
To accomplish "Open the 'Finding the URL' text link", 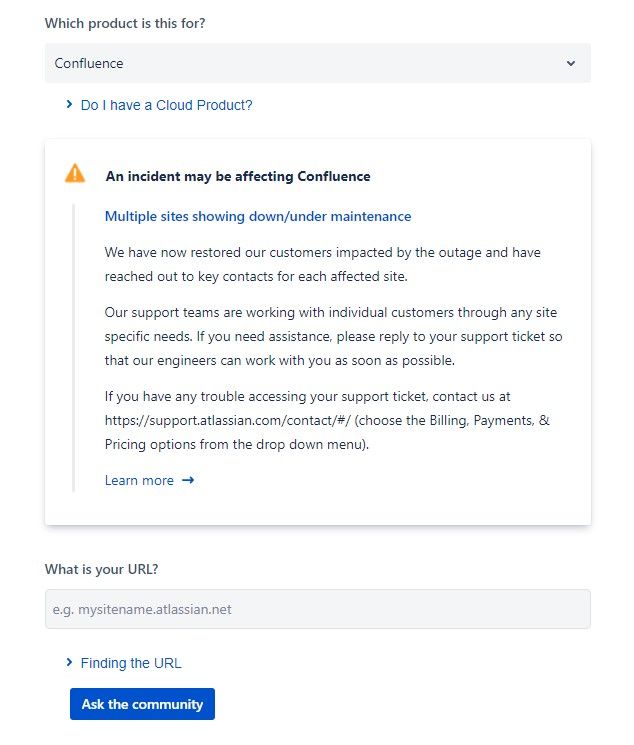I will (131, 663).
